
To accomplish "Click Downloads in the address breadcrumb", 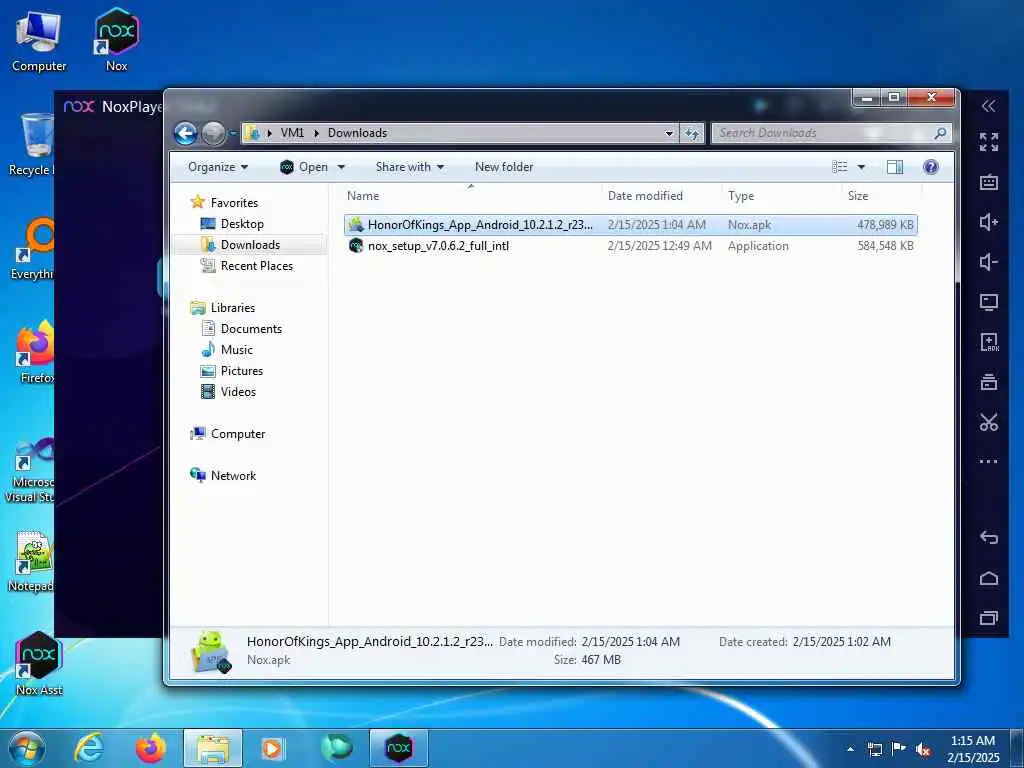I will tap(357, 133).
